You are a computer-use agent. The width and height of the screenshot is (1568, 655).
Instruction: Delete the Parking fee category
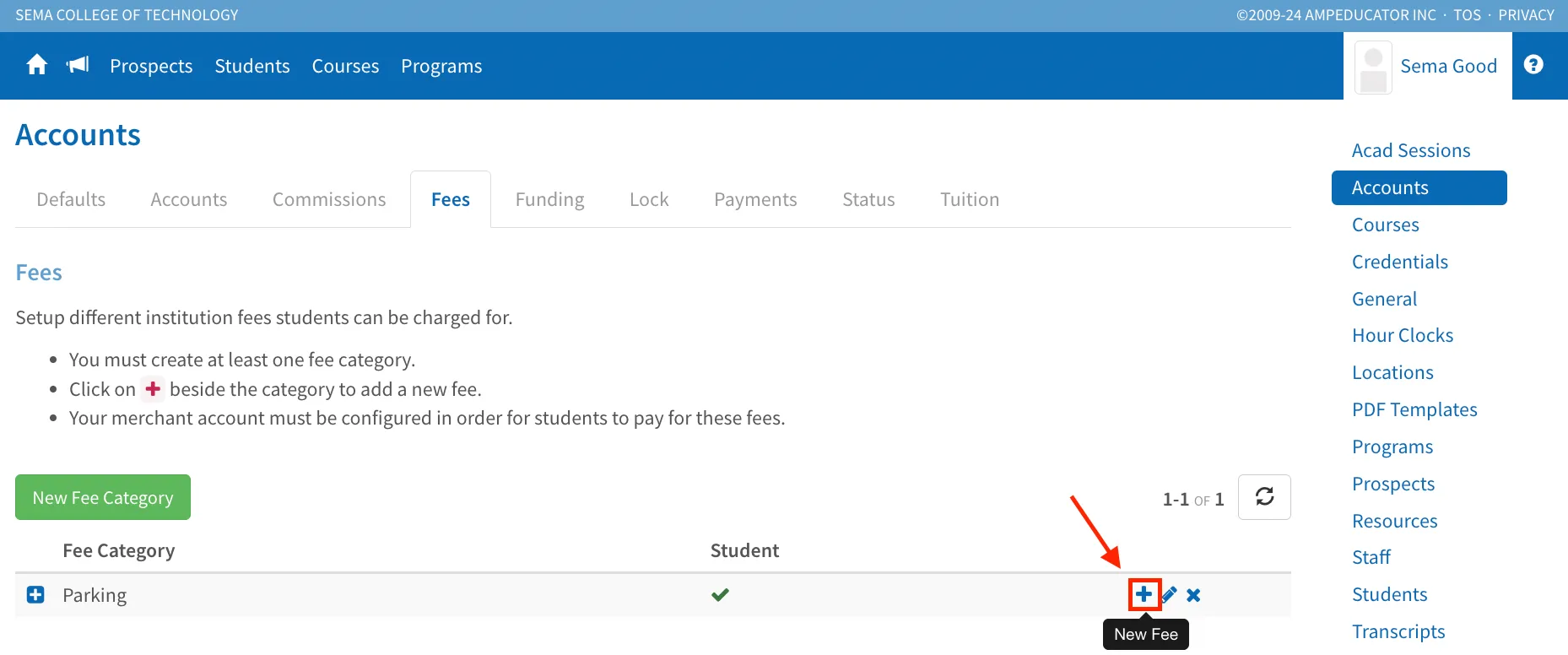(1193, 595)
